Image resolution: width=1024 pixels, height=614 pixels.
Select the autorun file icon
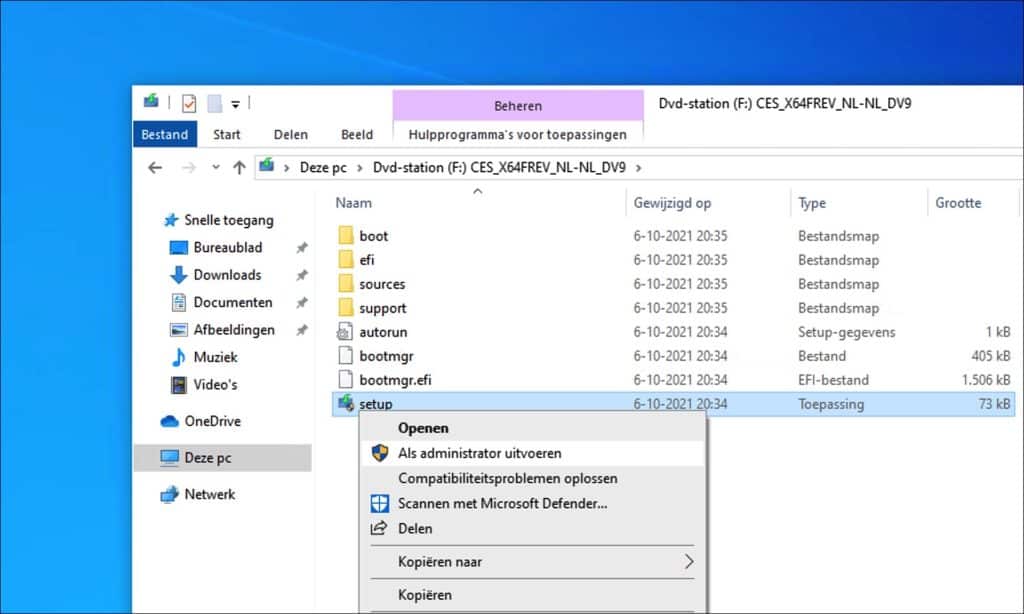click(345, 332)
